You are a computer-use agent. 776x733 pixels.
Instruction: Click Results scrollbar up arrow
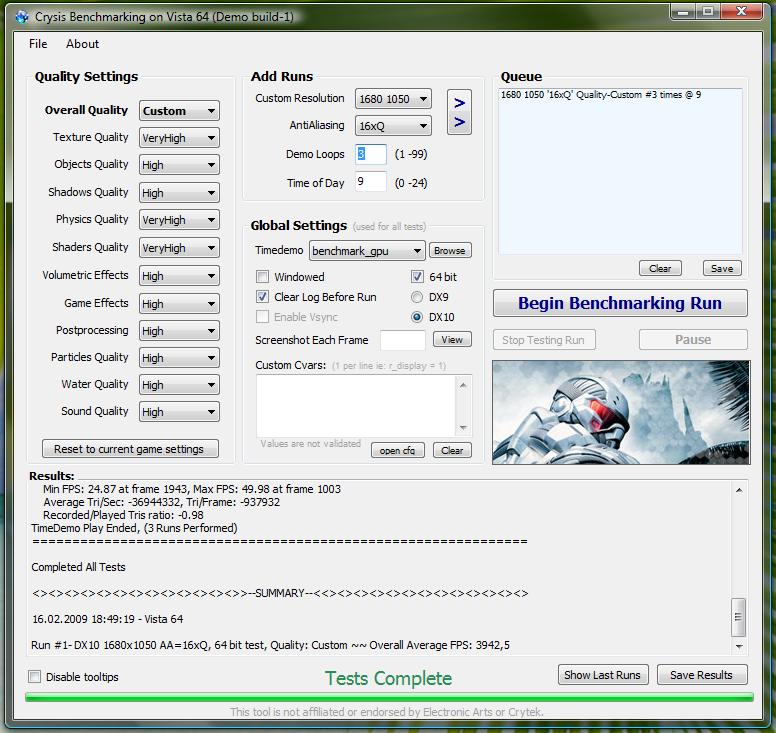739,490
